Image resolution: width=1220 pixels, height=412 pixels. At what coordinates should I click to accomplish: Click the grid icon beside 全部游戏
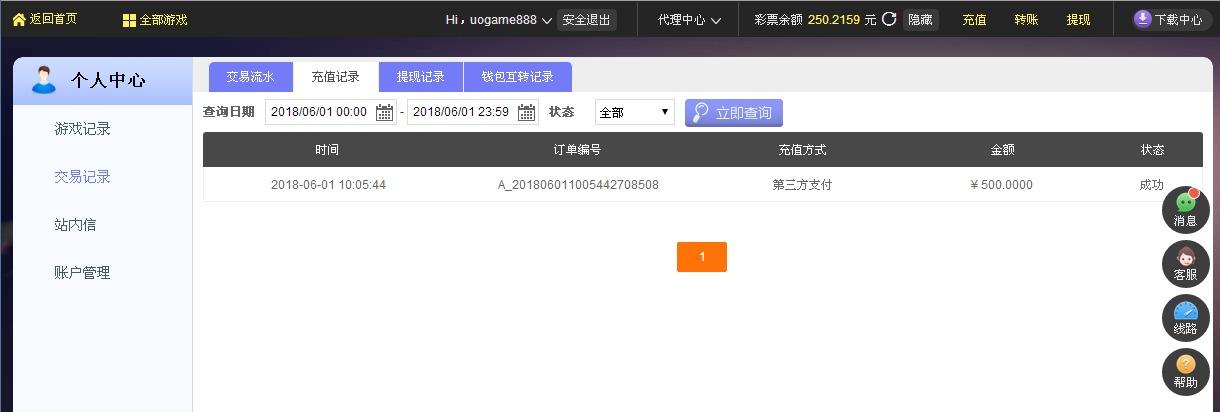point(129,20)
